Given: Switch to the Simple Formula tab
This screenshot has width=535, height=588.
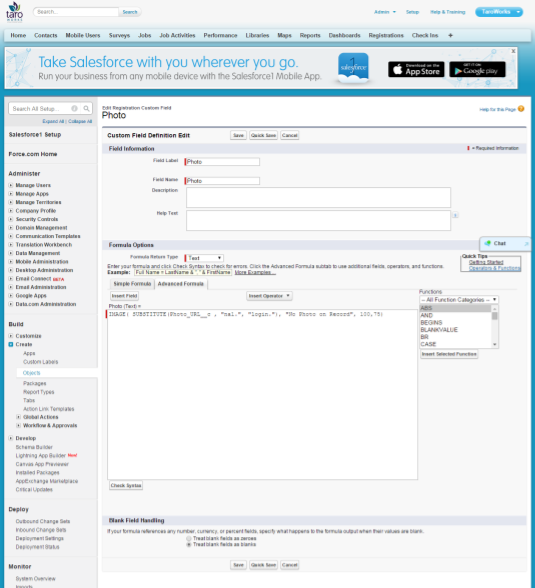Looking at the screenshot, I should 132,284.
